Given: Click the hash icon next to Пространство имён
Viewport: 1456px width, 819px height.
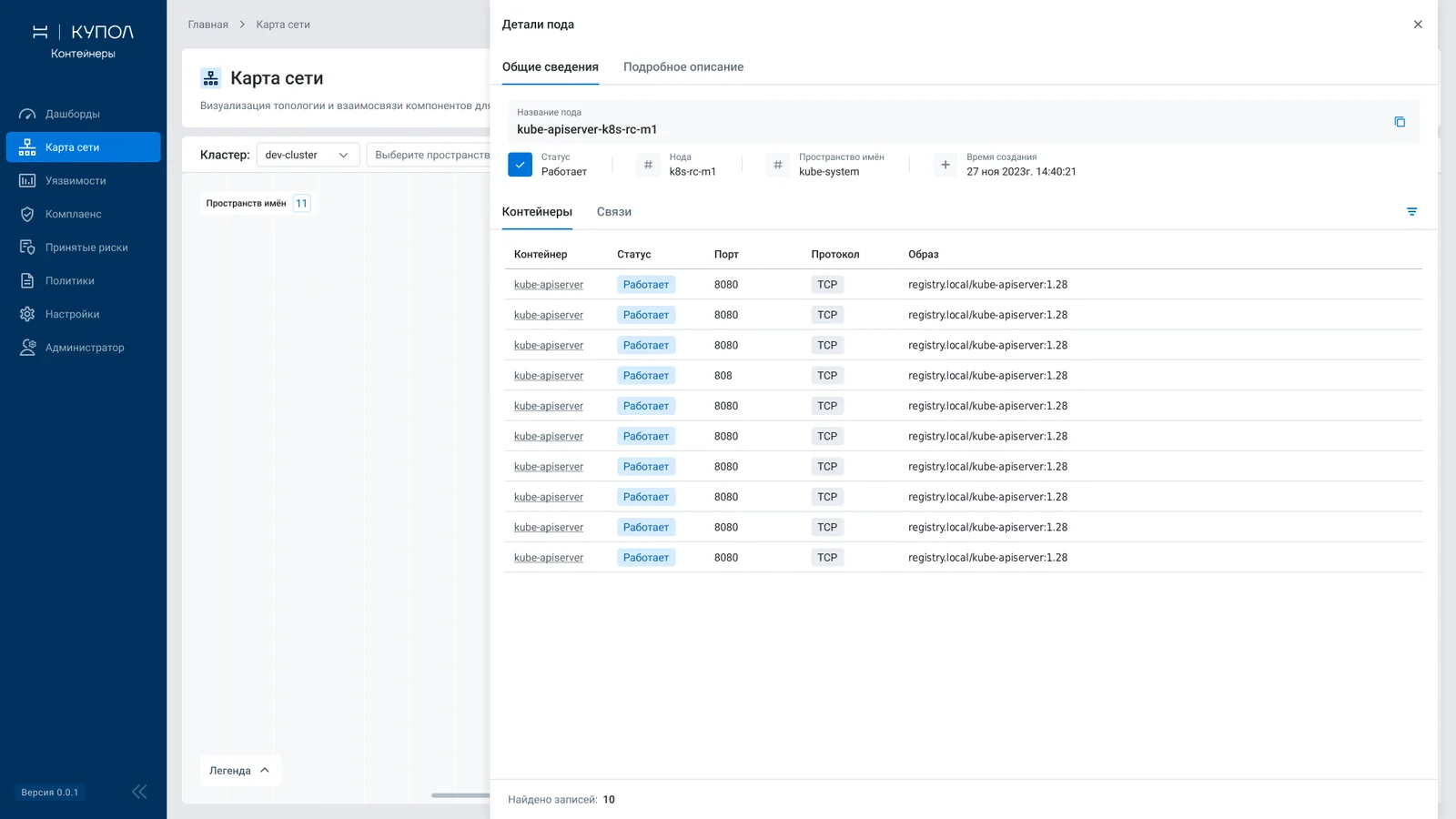Looking at the screenshot, I should [777, 165].
